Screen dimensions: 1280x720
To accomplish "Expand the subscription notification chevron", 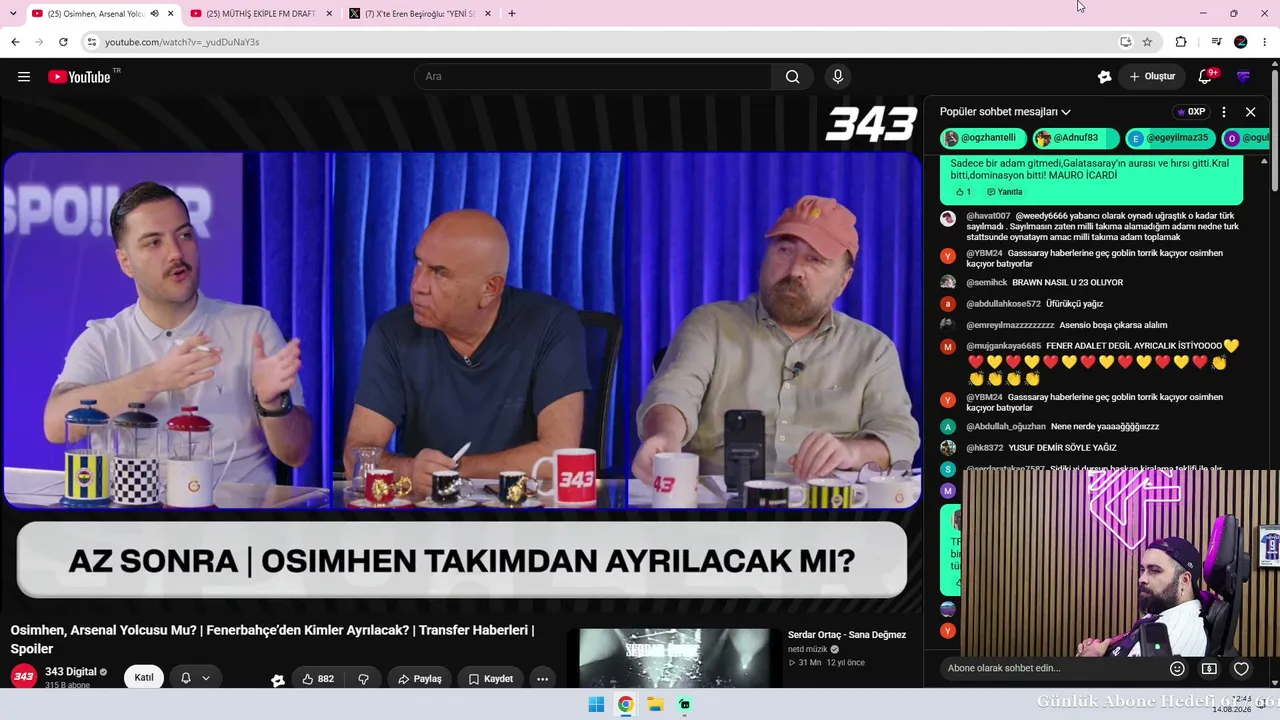I will (206, 678).
